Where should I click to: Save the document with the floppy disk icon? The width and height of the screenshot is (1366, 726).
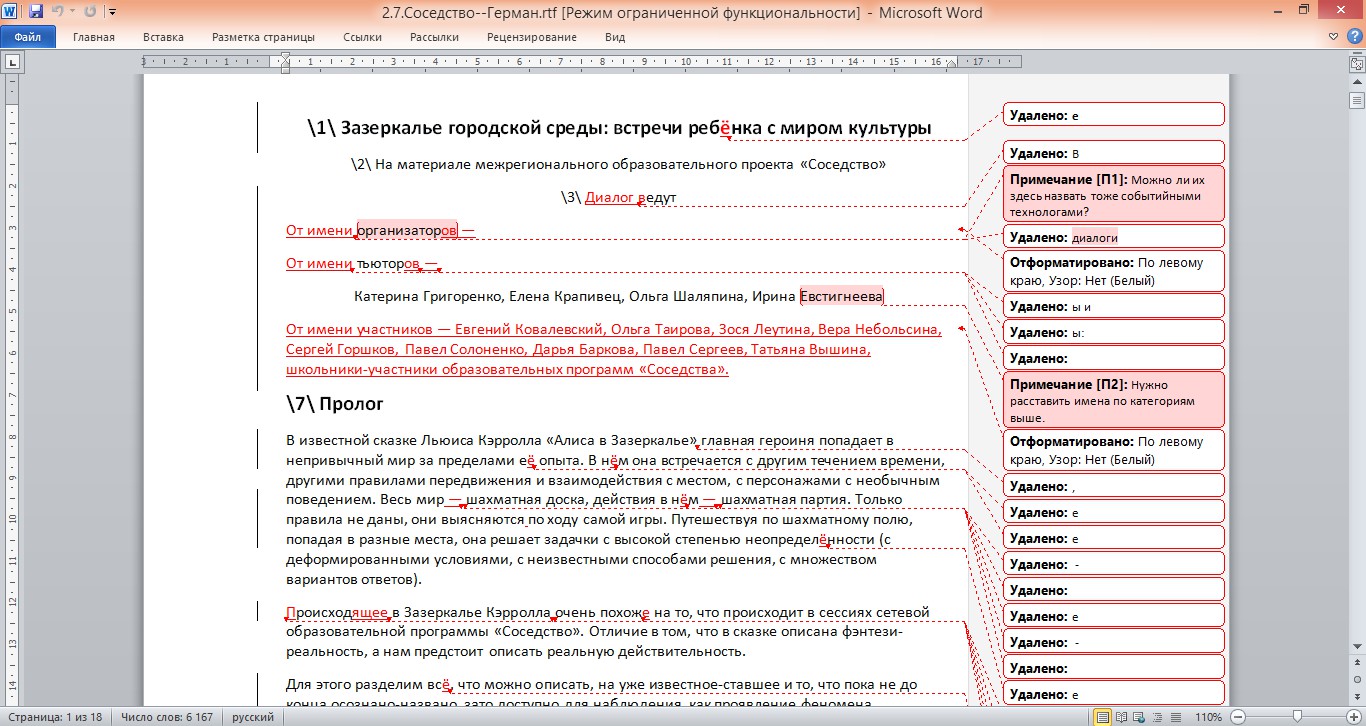coord(36,12)
